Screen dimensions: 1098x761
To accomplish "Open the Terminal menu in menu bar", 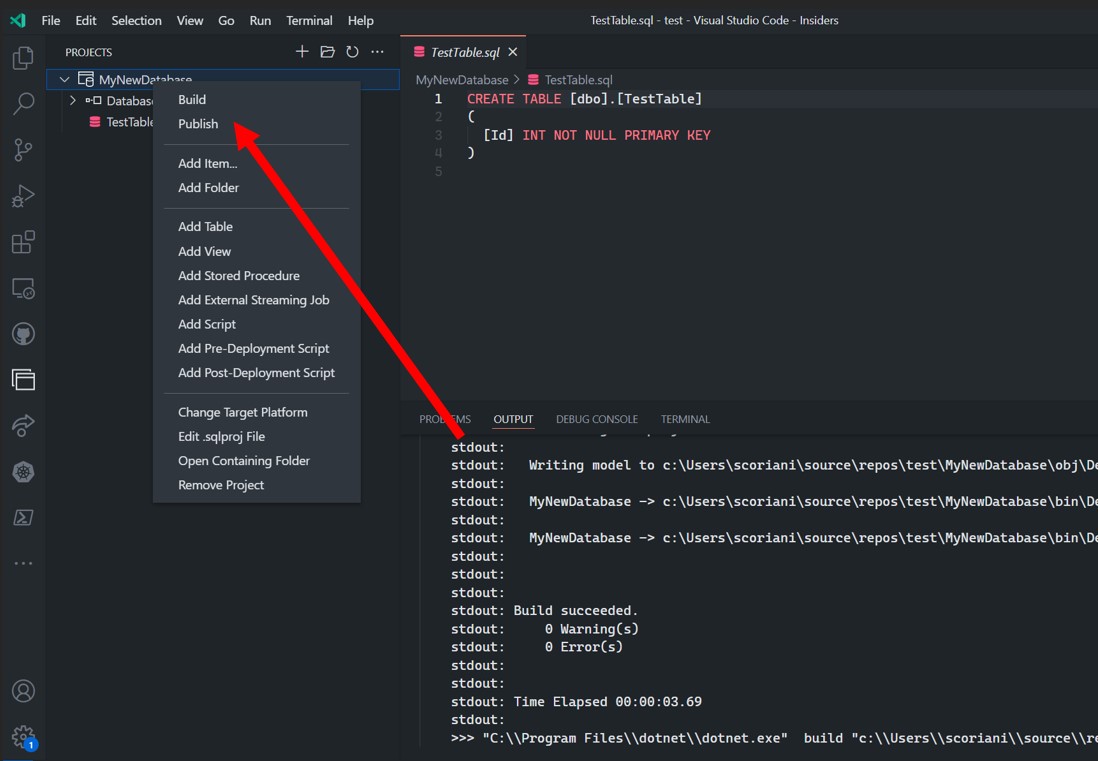I will click(x=309, y=20).
